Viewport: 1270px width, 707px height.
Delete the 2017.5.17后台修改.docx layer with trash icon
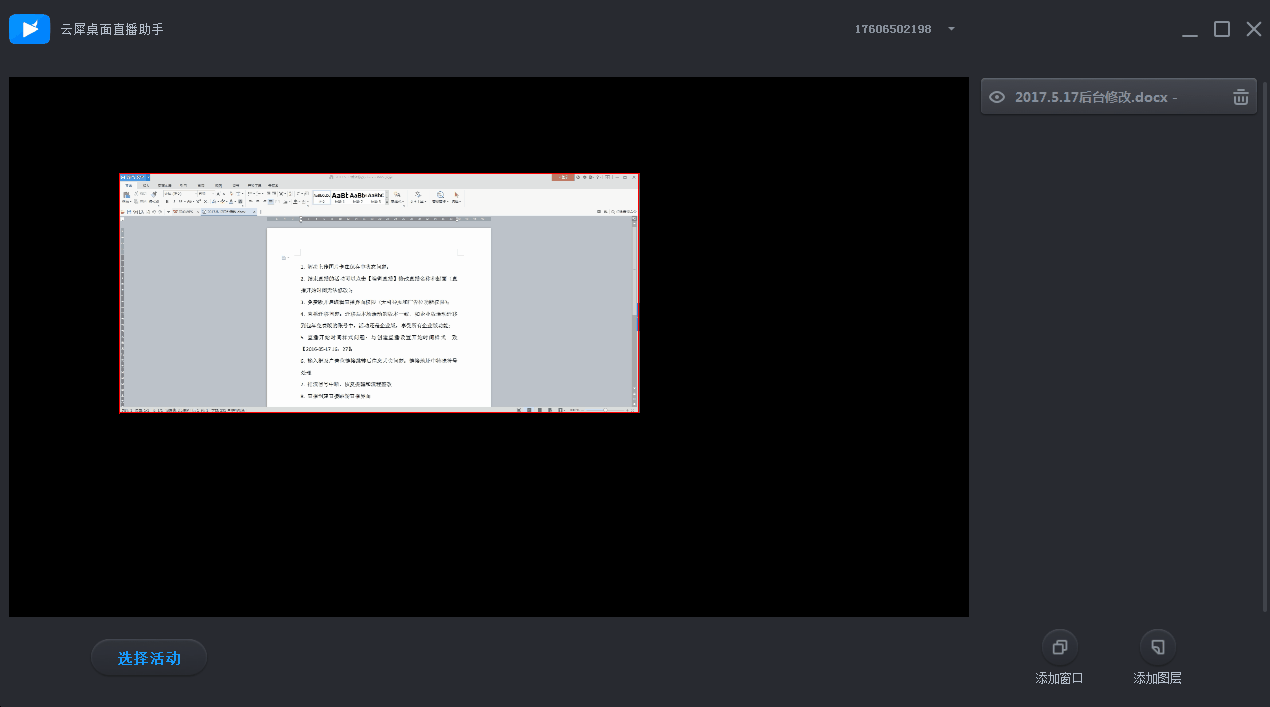click(x=1240, y=97)
